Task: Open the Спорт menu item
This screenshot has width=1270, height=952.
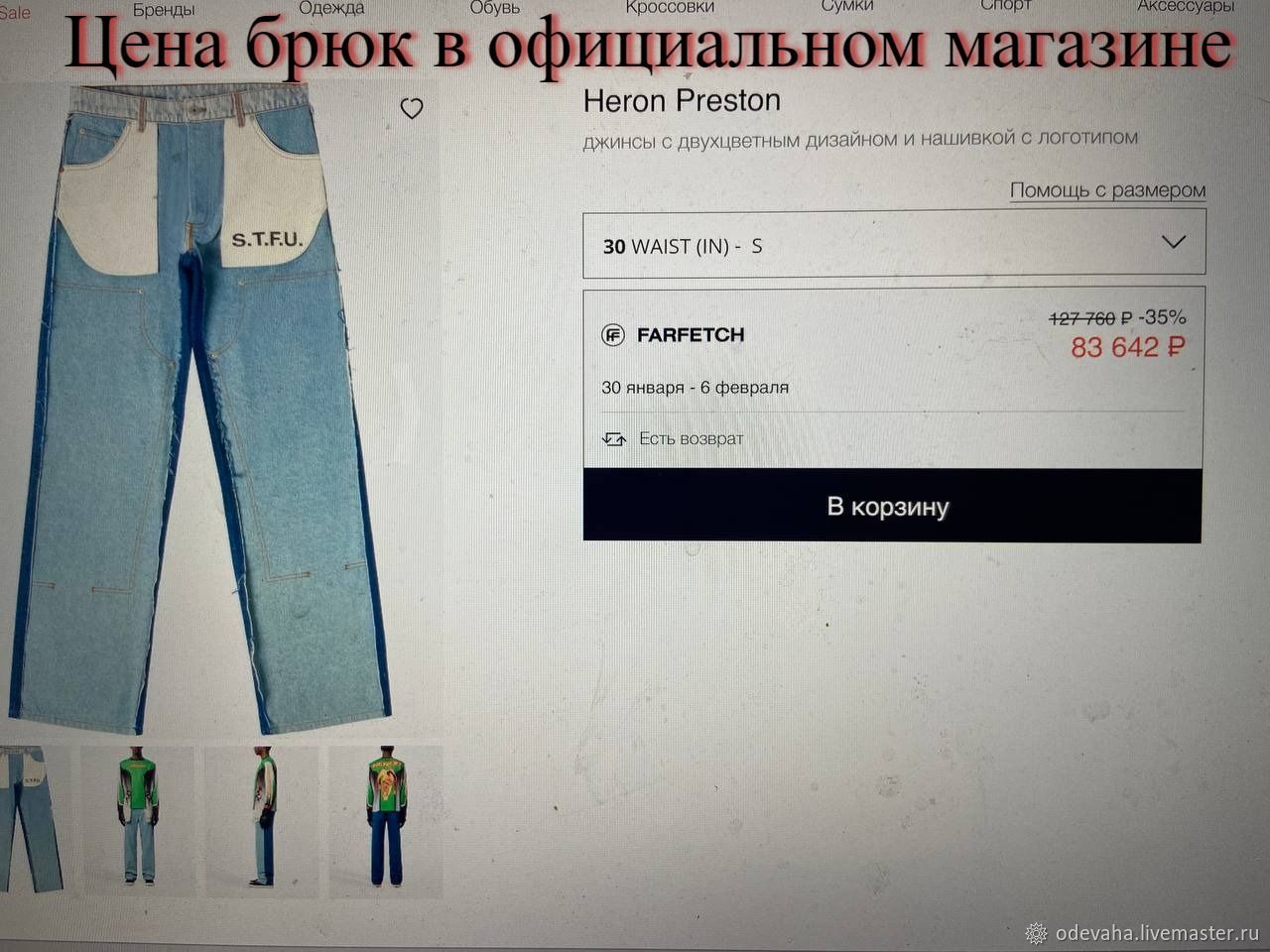Action: 1006,6
